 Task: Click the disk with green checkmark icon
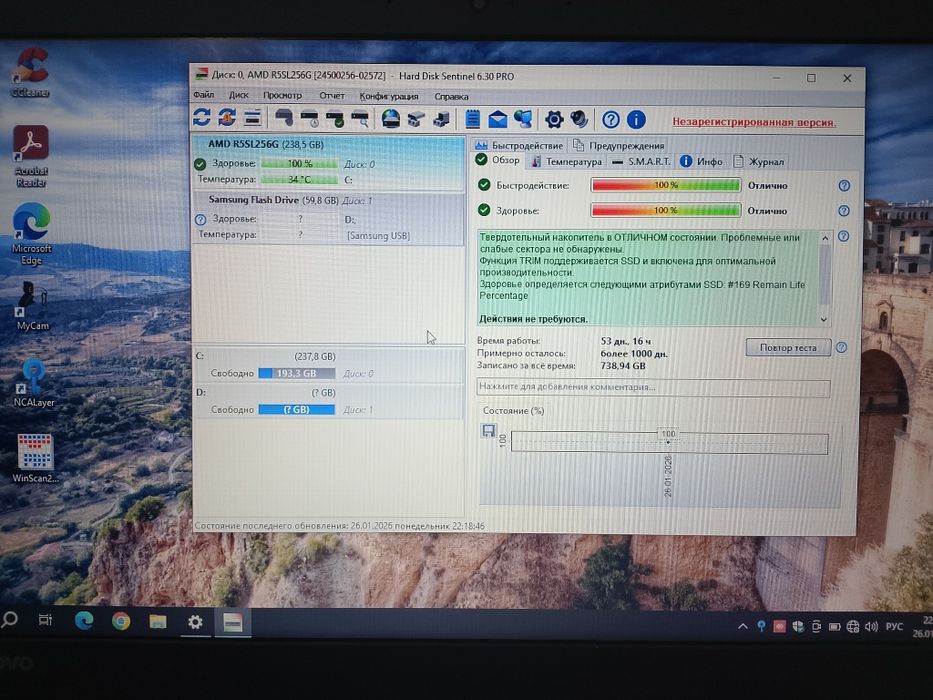[x=335, y=118]
